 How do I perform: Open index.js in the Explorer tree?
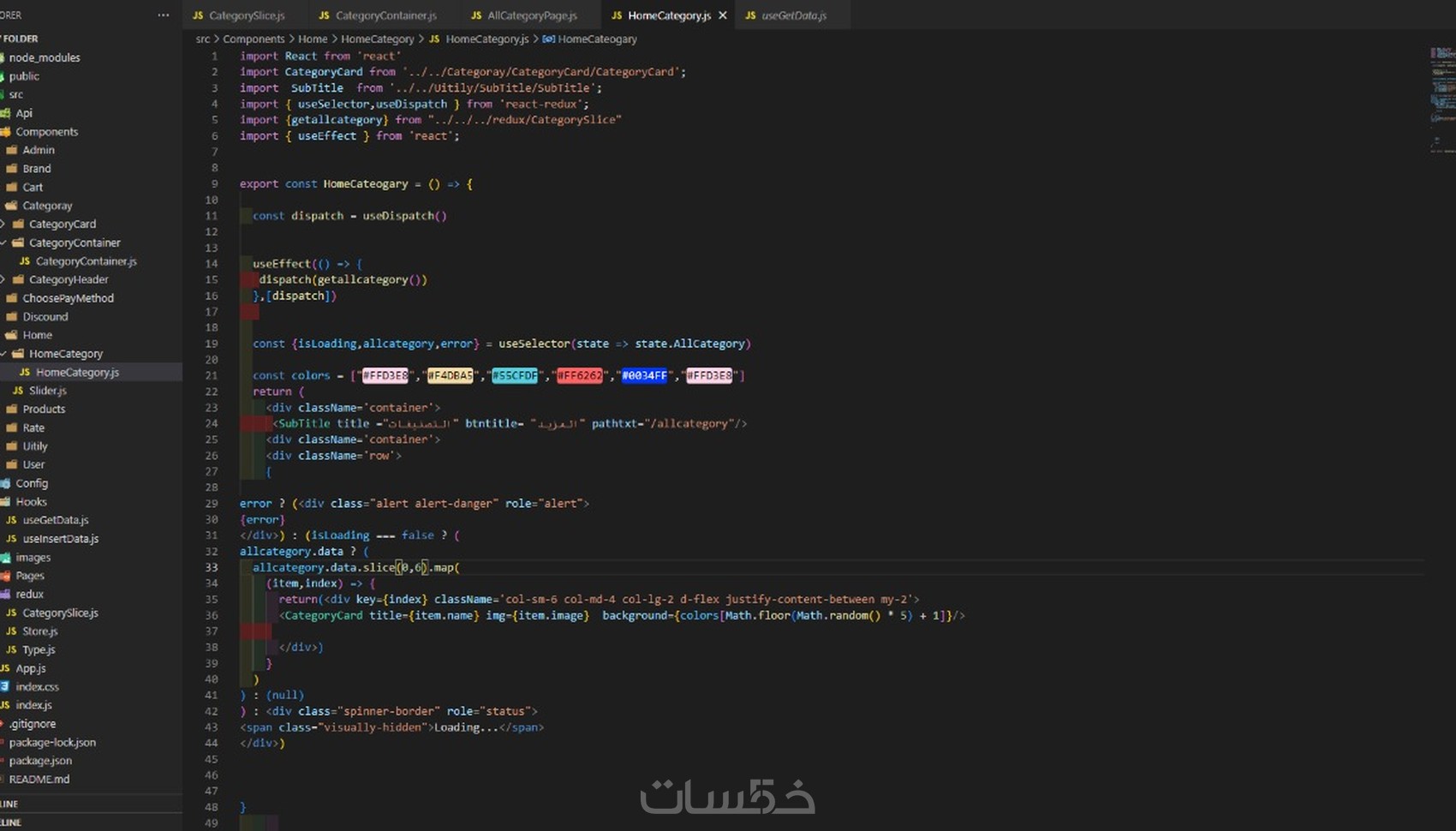[33, 705]
